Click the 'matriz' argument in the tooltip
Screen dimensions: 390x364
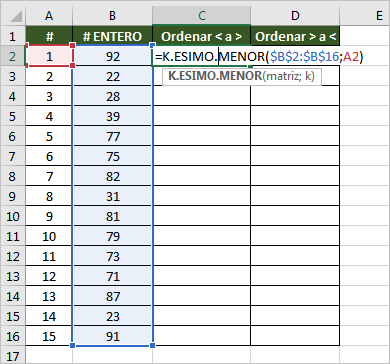click(x=282, y=76)
